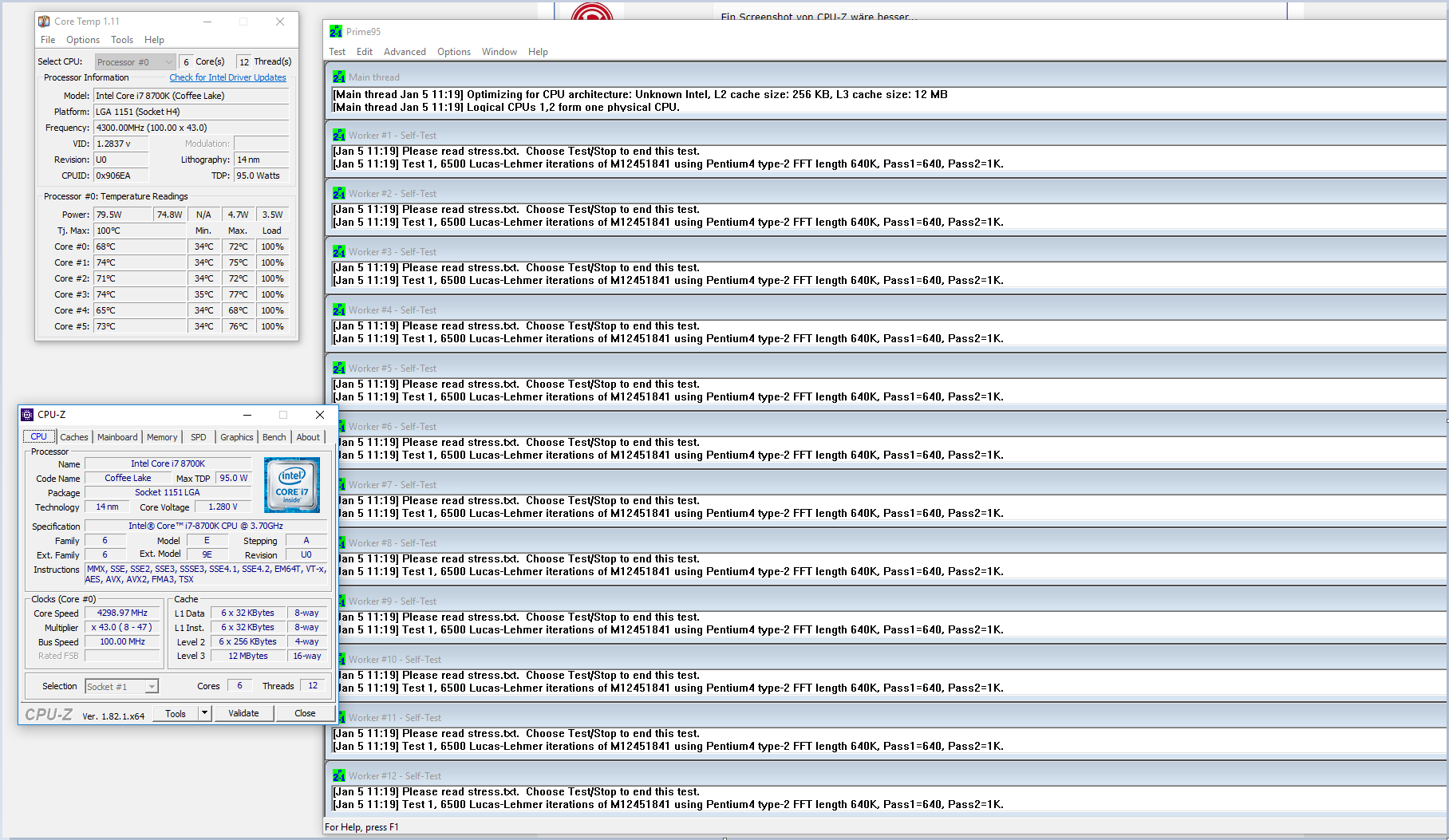Open the Options menu in Core Temp
This screenshot has height=840, width=1449.
[83, 40]
